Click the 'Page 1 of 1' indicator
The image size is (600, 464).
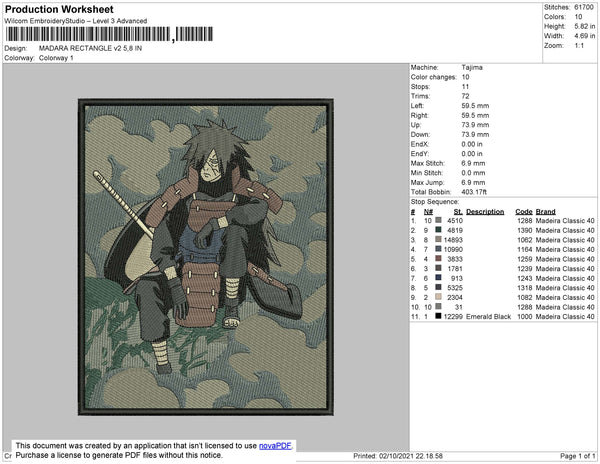[577, 456]
